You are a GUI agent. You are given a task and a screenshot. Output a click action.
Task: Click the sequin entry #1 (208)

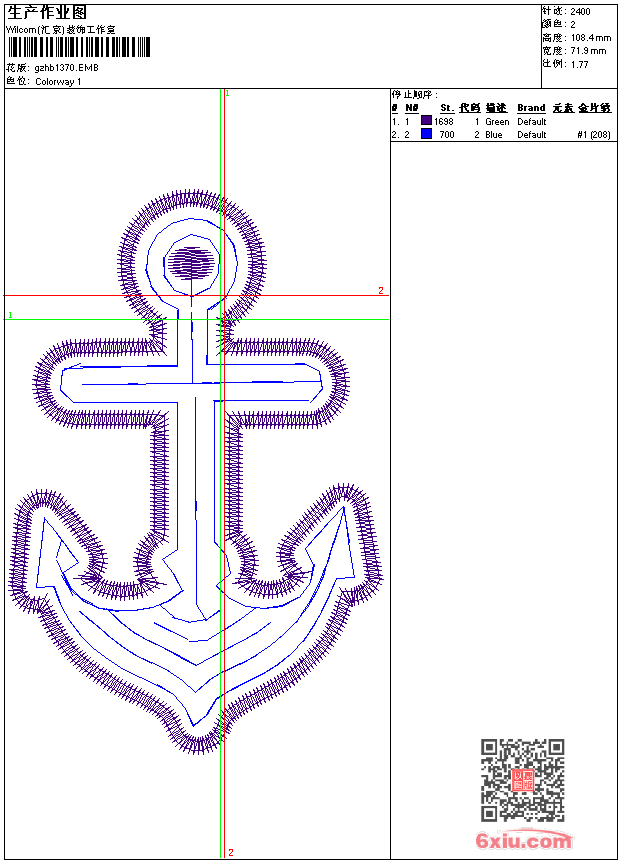click(594, 135)
